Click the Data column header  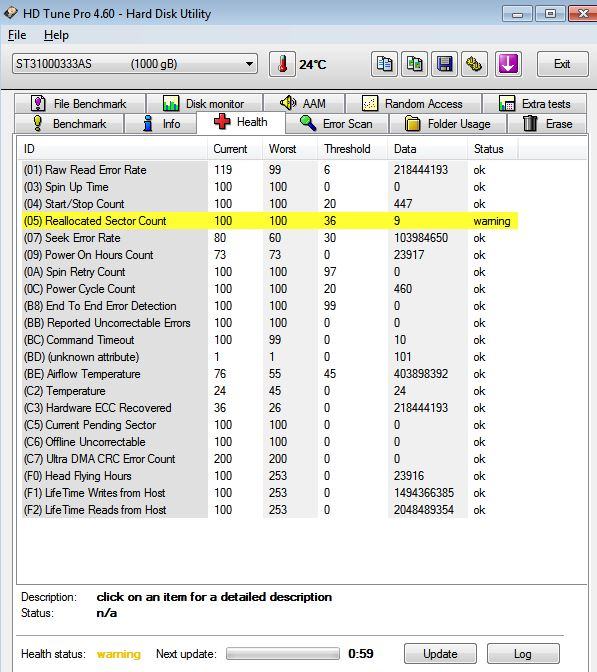pos(427,149)
